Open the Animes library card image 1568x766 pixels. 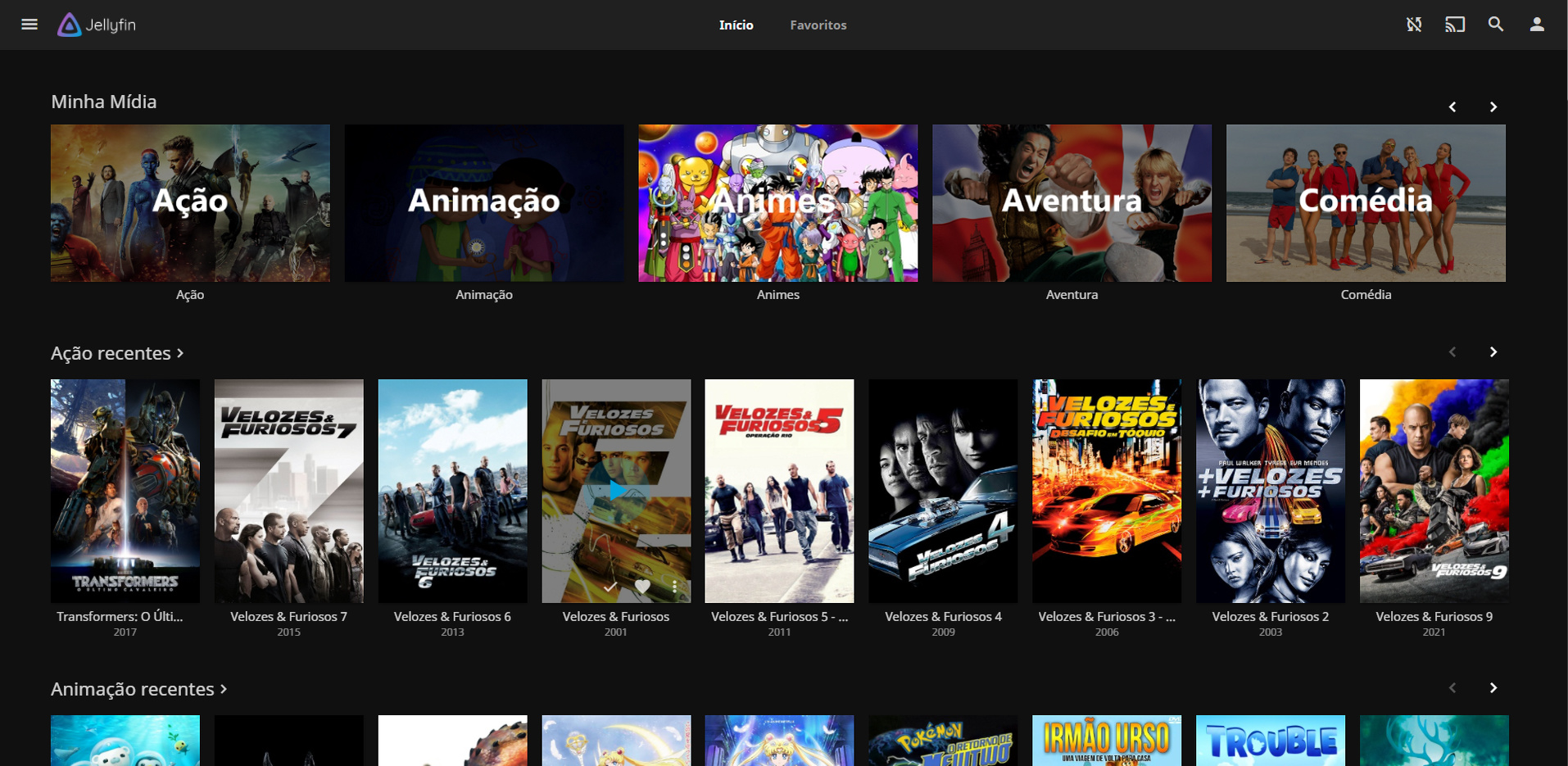[x=778, y=203]
